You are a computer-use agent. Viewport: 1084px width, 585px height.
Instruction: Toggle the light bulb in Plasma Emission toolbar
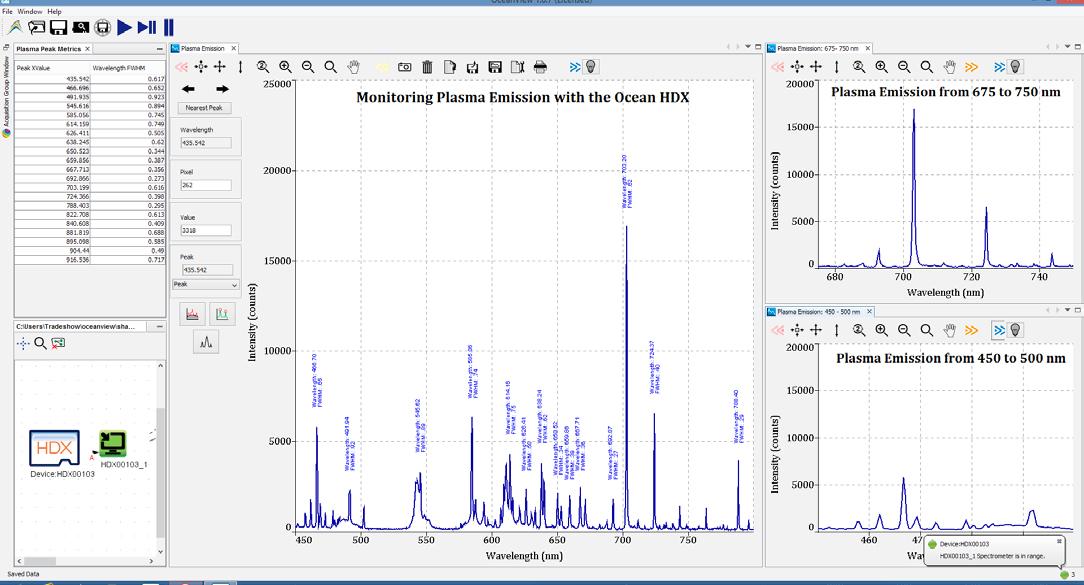(x=591, y=67)
